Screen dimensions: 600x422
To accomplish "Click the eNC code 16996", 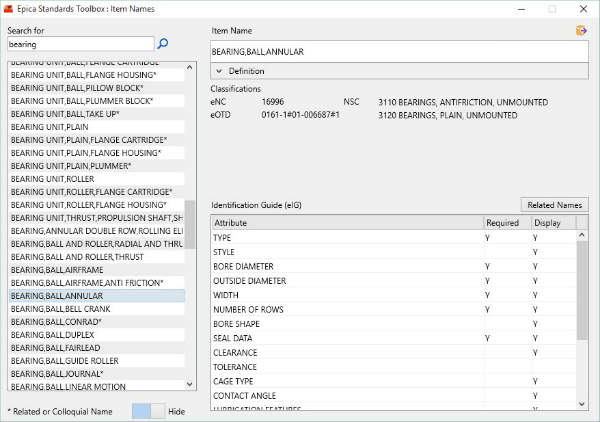I will tap(273, 102).
